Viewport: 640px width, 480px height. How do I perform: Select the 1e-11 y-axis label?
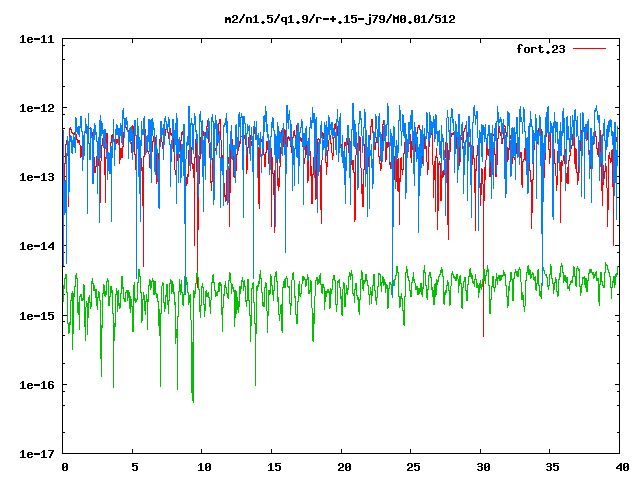37,39
